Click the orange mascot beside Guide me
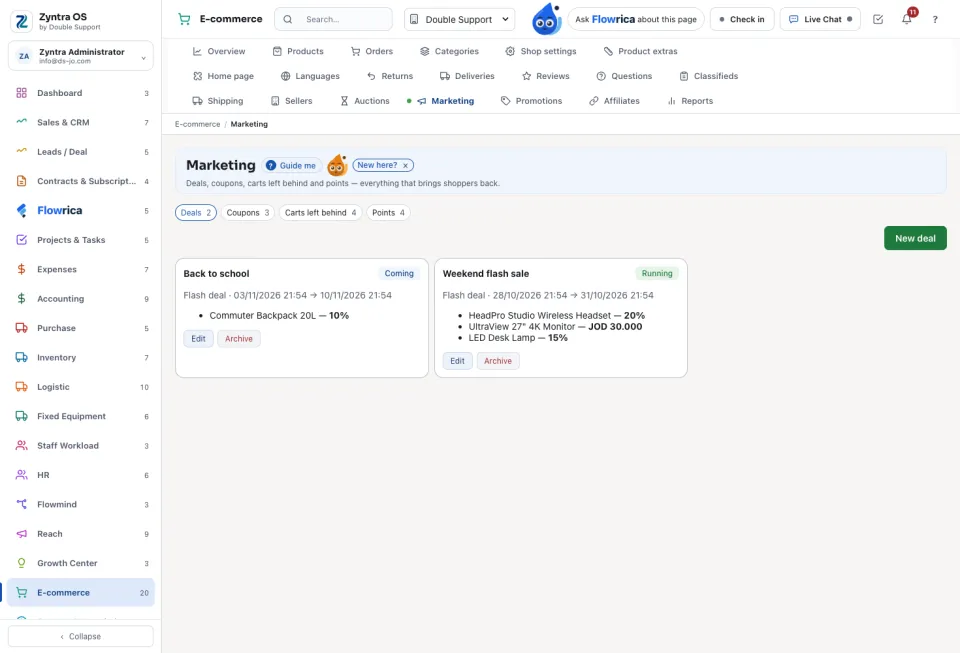Viewport: 960px width, 653px height. click(x=337, y=165)
